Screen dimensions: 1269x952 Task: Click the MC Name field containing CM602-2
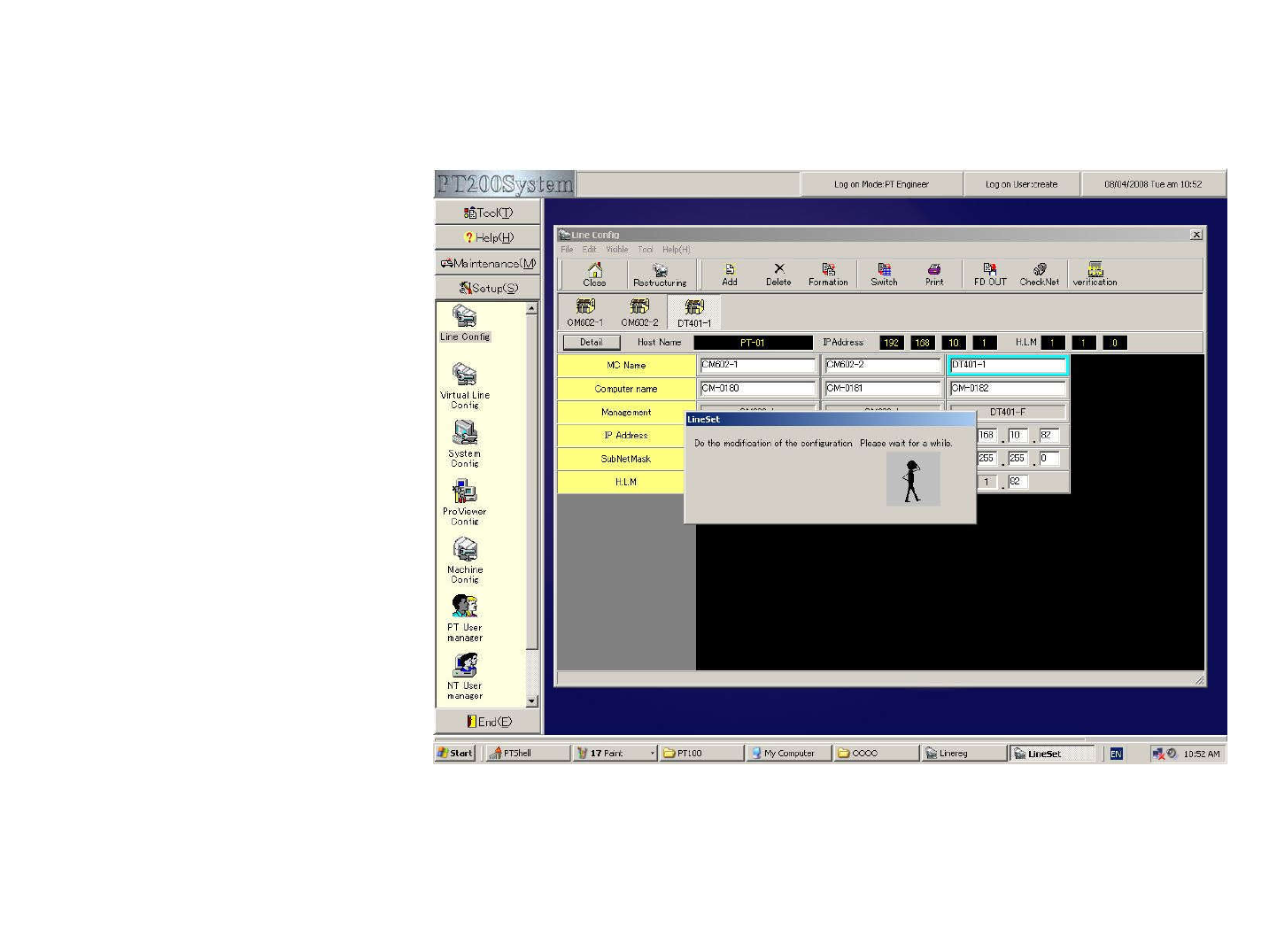(x=883, y=365)
